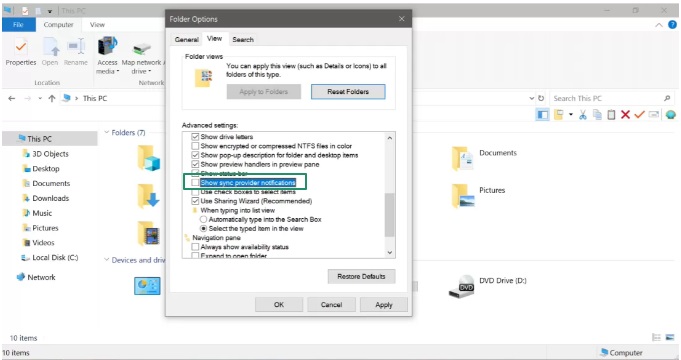Enable Show sync provider notifications checkbox
This screenshot has height=360, width=681.
195,182
